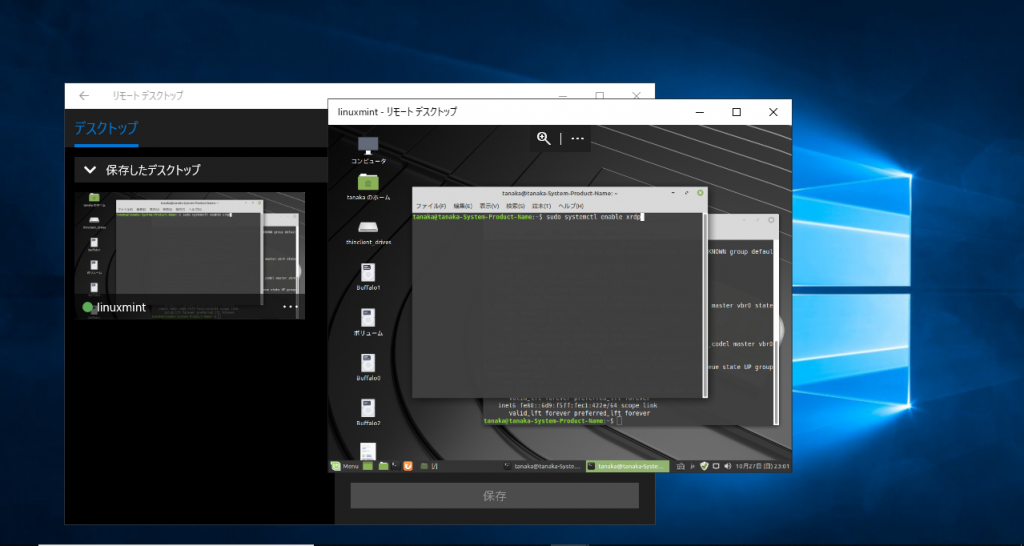Open the 検索(S) menu in terminal
Image resolution: width=1024 pixels, height=546 pixels.
(x=515, y=206)
